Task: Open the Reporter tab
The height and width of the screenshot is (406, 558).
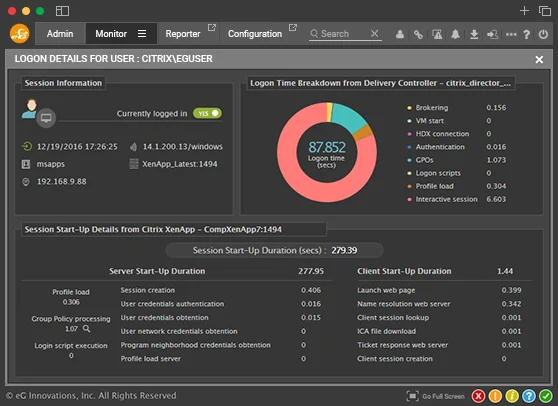Action: 183,34
